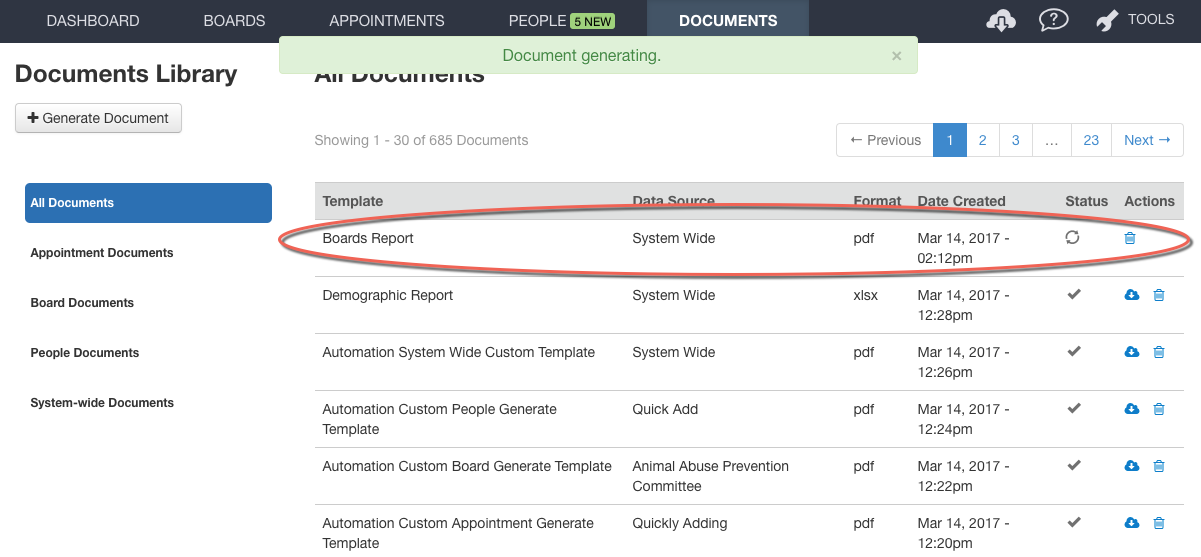This screenshot has width=1201, height=557.
Task: Select All Documents in sidebar
Action: 148,203
